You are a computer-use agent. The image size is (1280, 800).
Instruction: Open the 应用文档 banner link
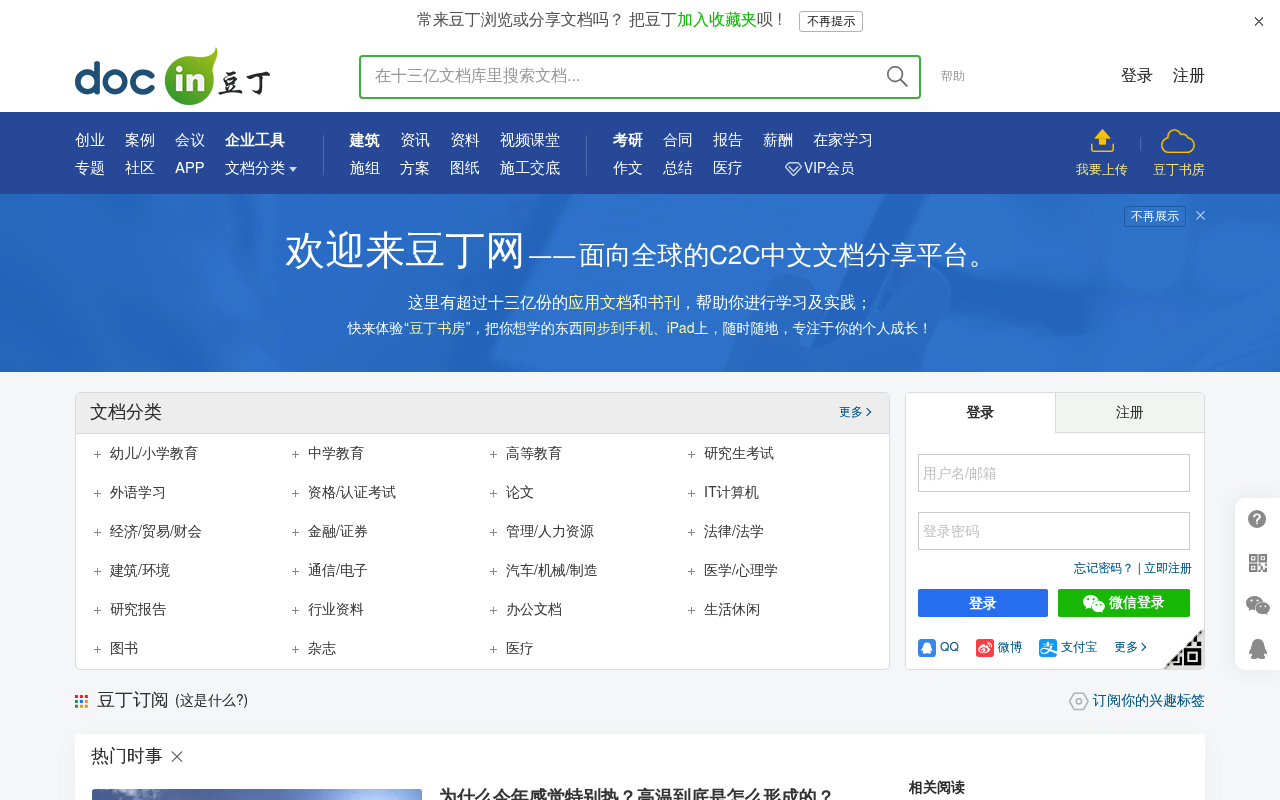coord(600,303)
